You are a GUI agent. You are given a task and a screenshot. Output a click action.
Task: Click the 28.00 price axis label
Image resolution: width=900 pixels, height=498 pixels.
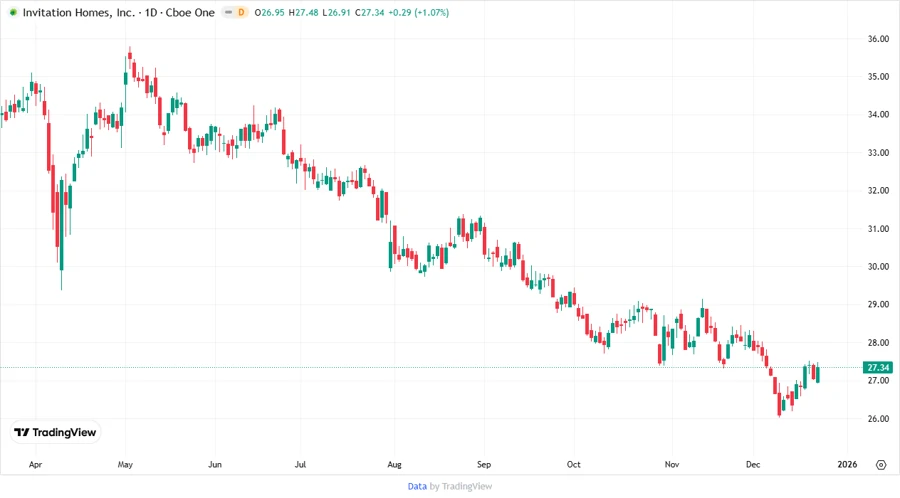point(878,343)
